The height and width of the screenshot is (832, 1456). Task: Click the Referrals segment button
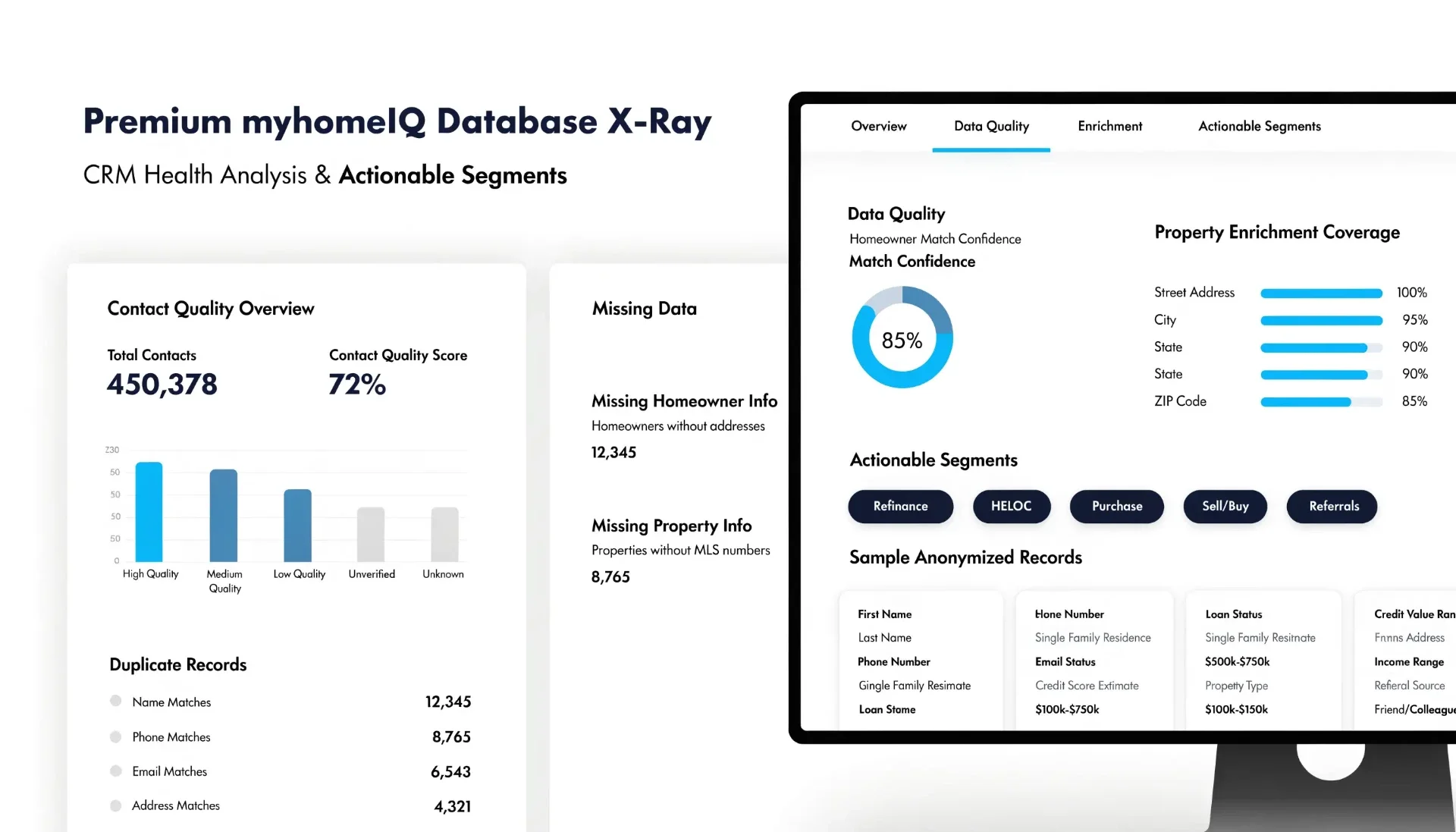click(x=1332, y=506)
